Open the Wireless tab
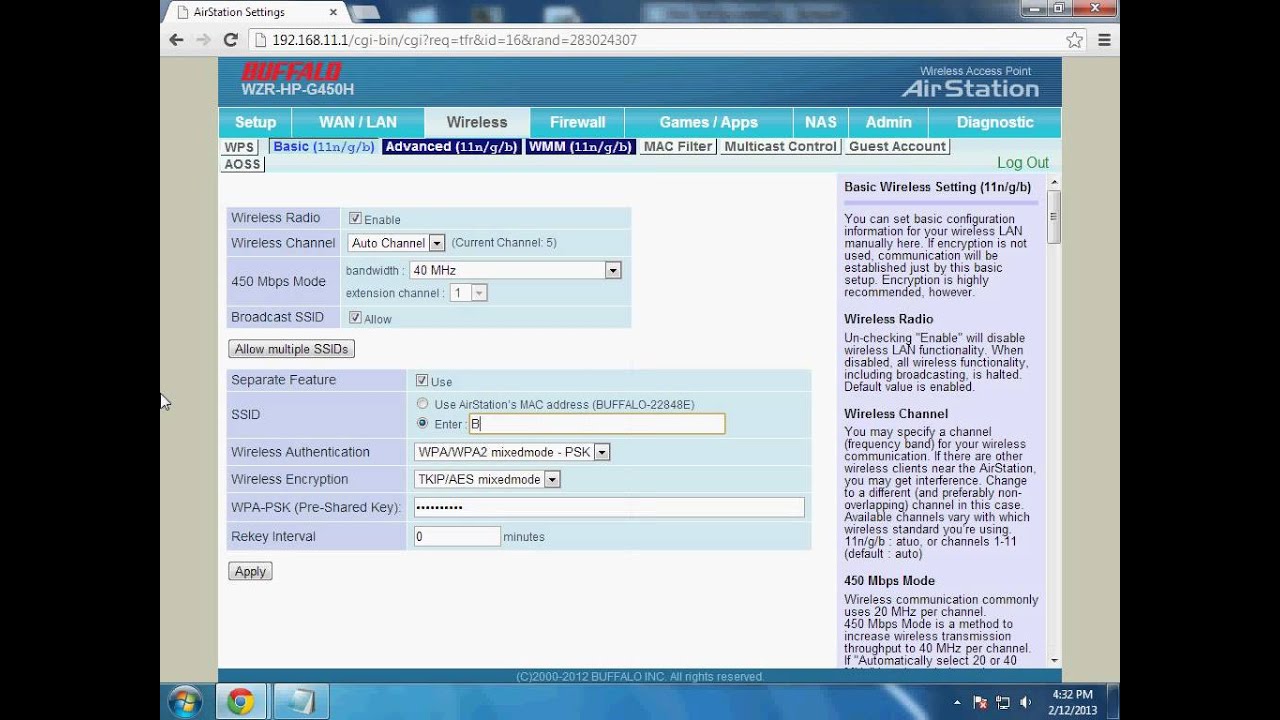1280x720 pixels. (x=477, y=122)
